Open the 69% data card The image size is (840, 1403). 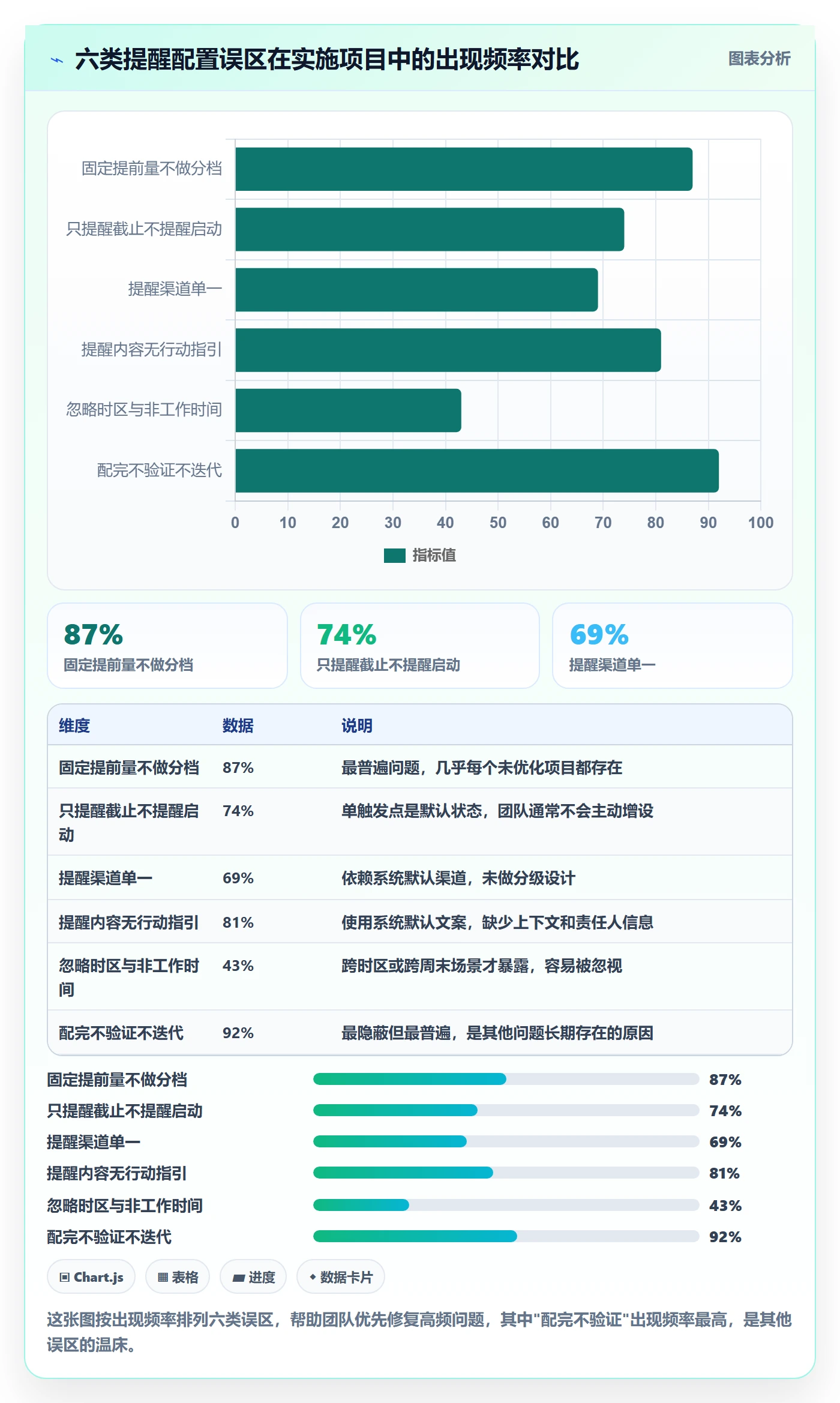click(673, 646)
